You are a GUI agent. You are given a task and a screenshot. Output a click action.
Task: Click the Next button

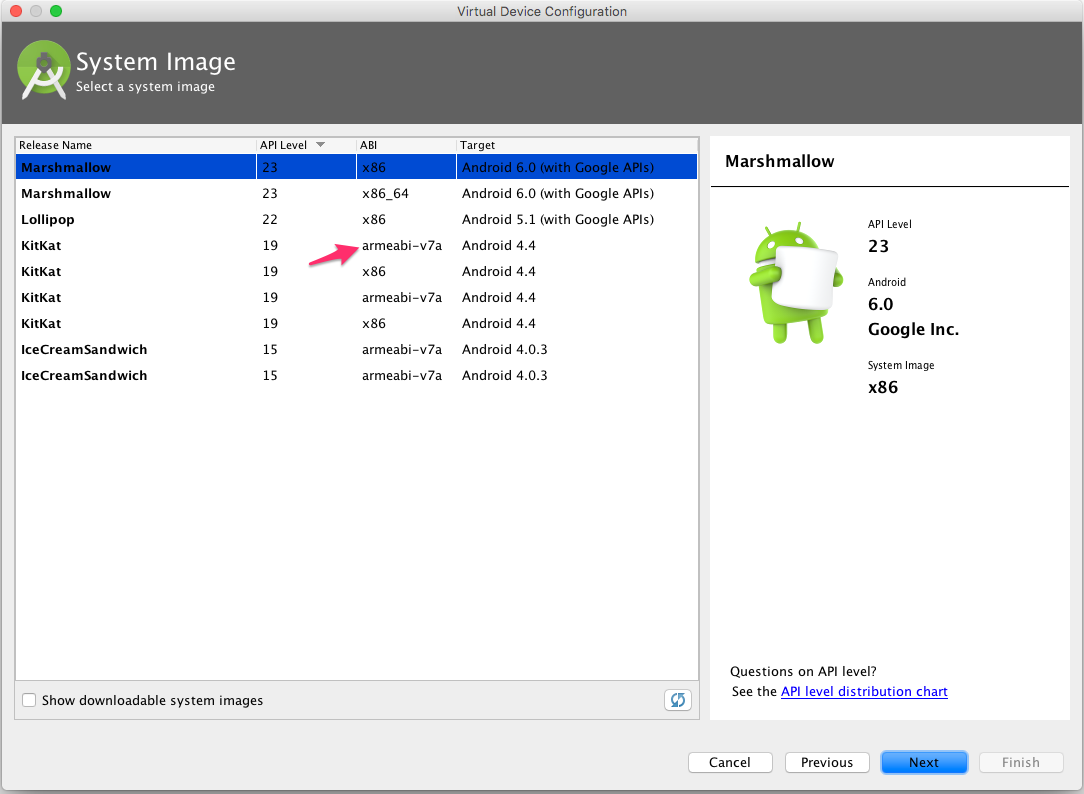[924, 762]
